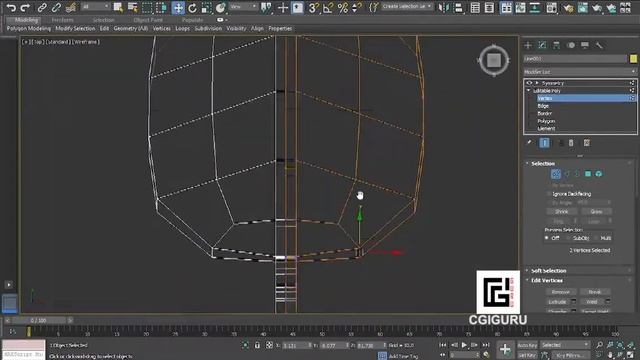The image size is (640, 360).
Task: Click the Select and Place tool
Action: click(x=221, y=7)
